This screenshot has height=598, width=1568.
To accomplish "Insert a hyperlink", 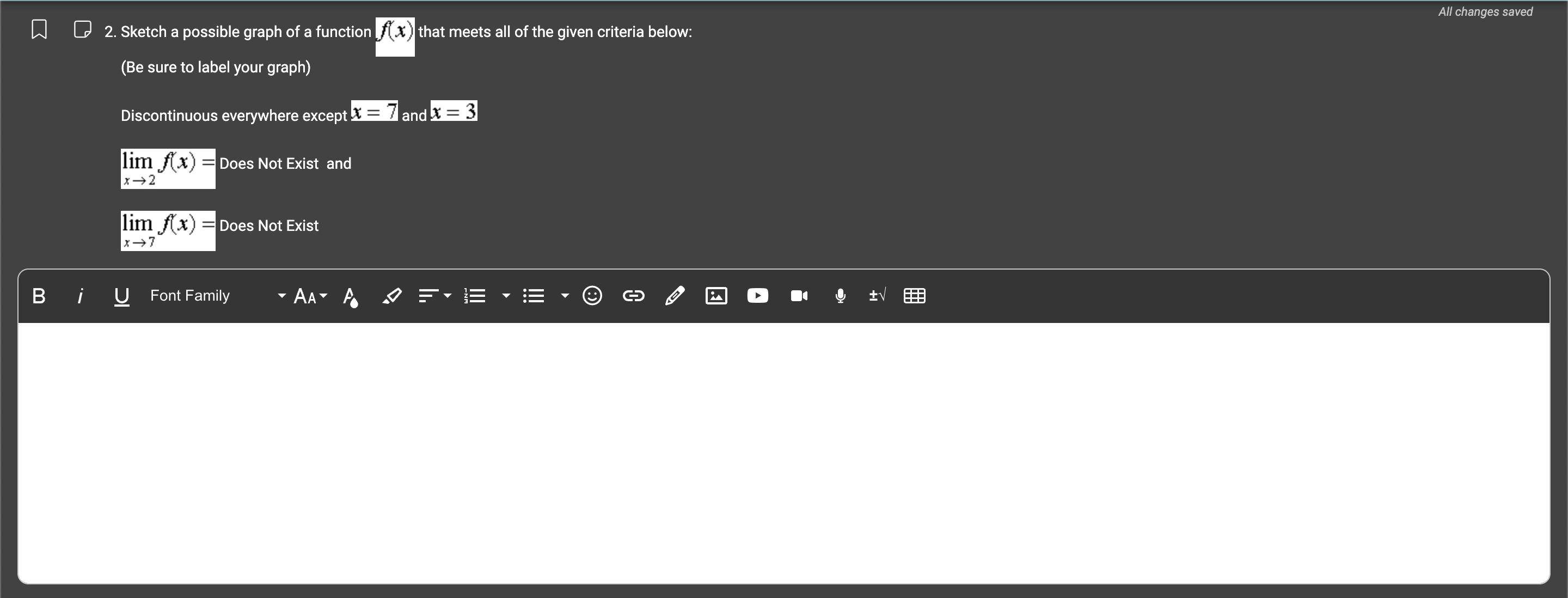I will (x=634, y=296).
